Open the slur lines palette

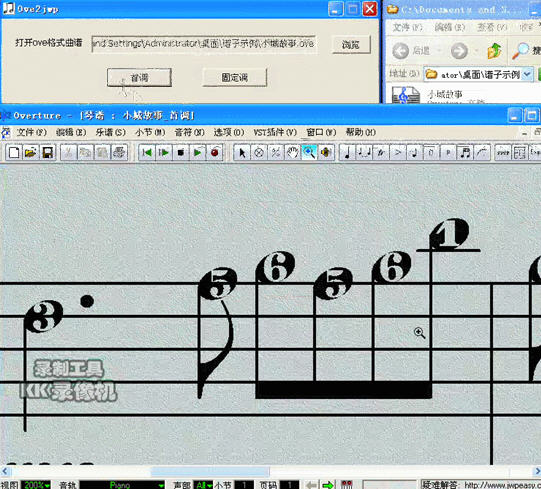pyautogui.click(x=482, y=153)
